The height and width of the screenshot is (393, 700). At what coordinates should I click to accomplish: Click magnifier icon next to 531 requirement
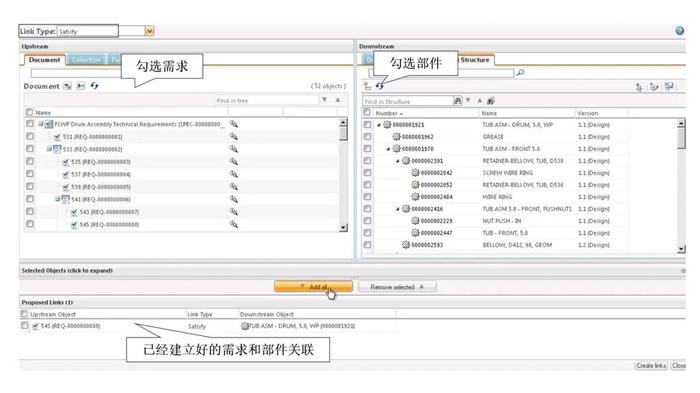click(x=234, y=137)
